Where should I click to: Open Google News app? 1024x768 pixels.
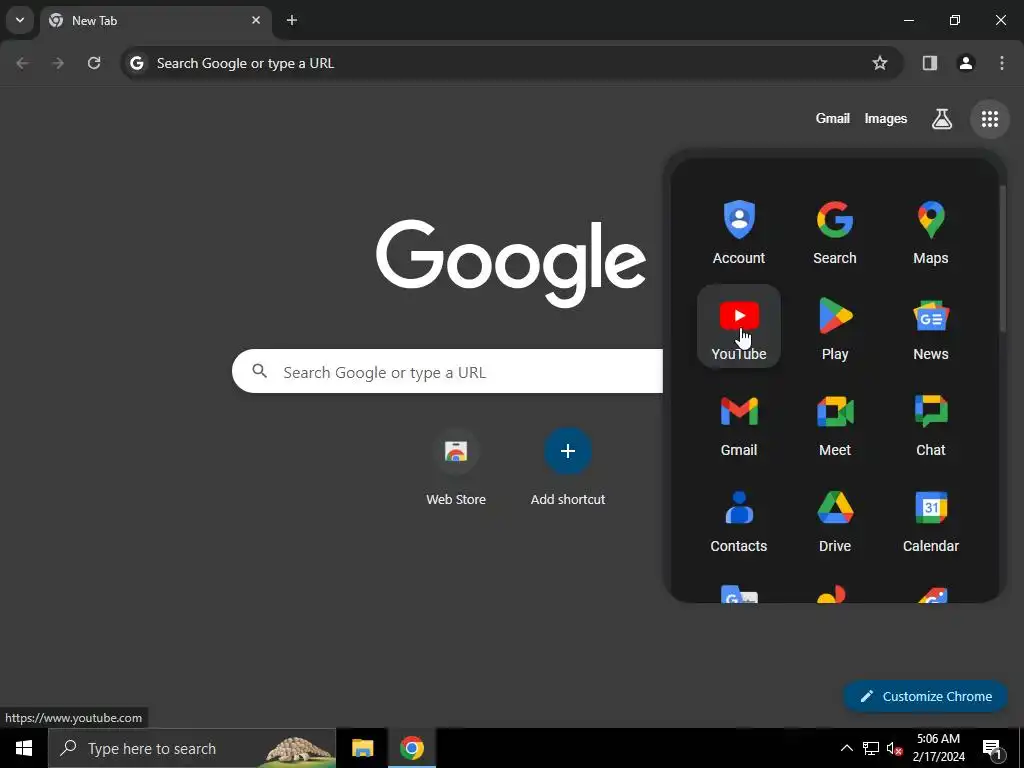(931, 327)
